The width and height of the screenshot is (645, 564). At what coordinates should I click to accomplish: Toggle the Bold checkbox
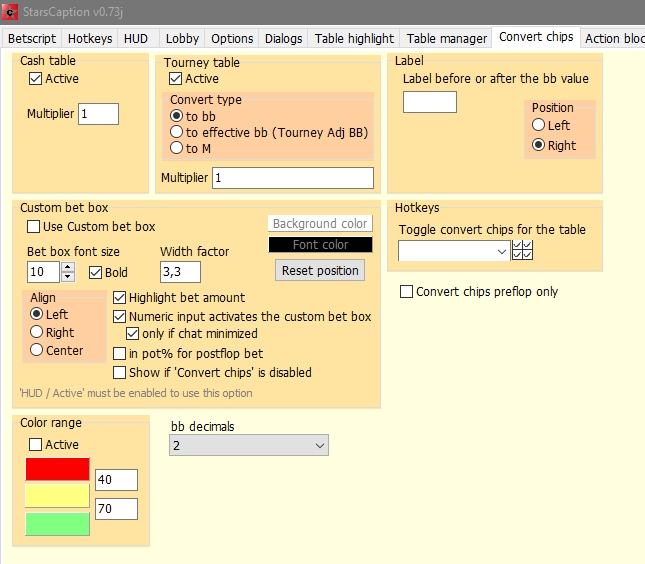[95, 272]
